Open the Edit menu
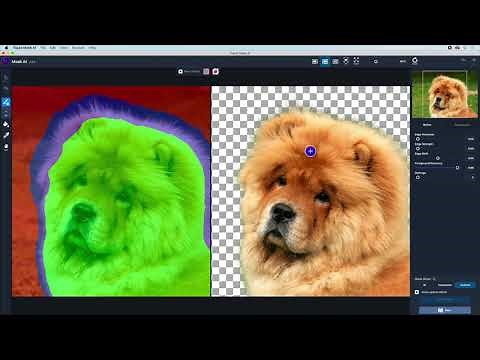The height and width of the screenshot is (360, 480). (x=53, y=48)
